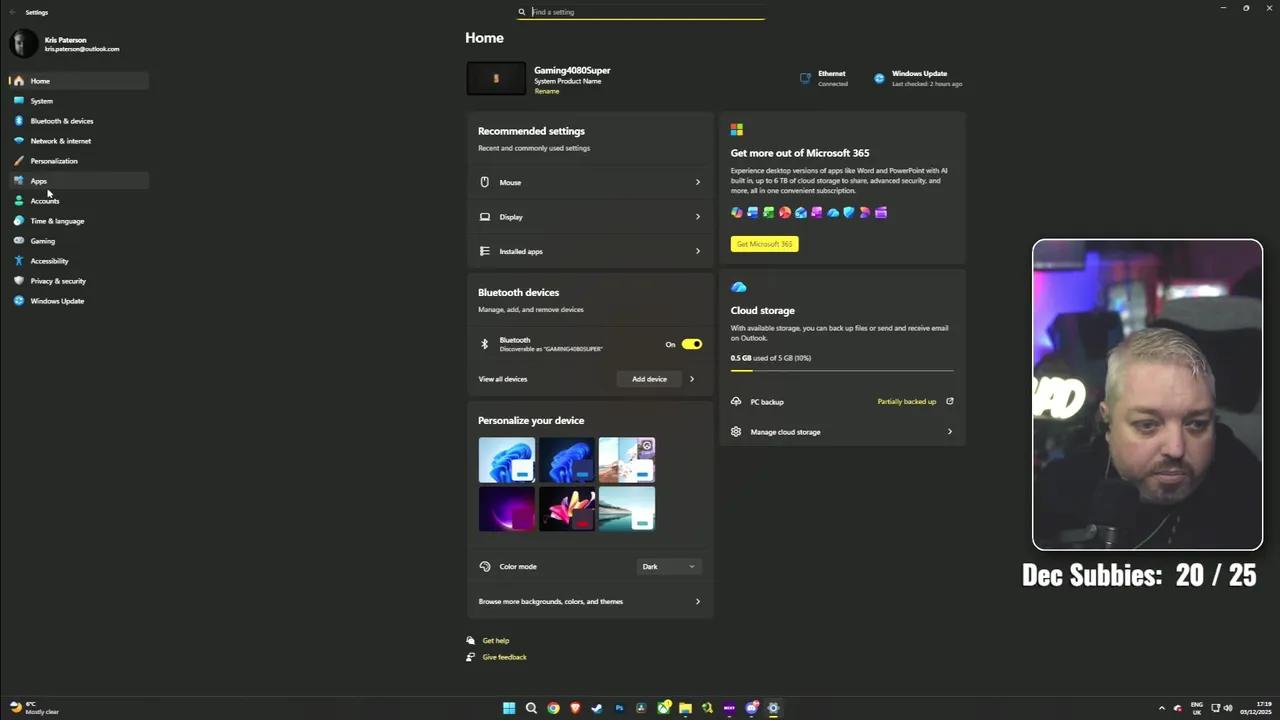The width and height of the screenshot is (1280, 720).
Task: Open the Home page in sidebar
Action: [79, 81]
